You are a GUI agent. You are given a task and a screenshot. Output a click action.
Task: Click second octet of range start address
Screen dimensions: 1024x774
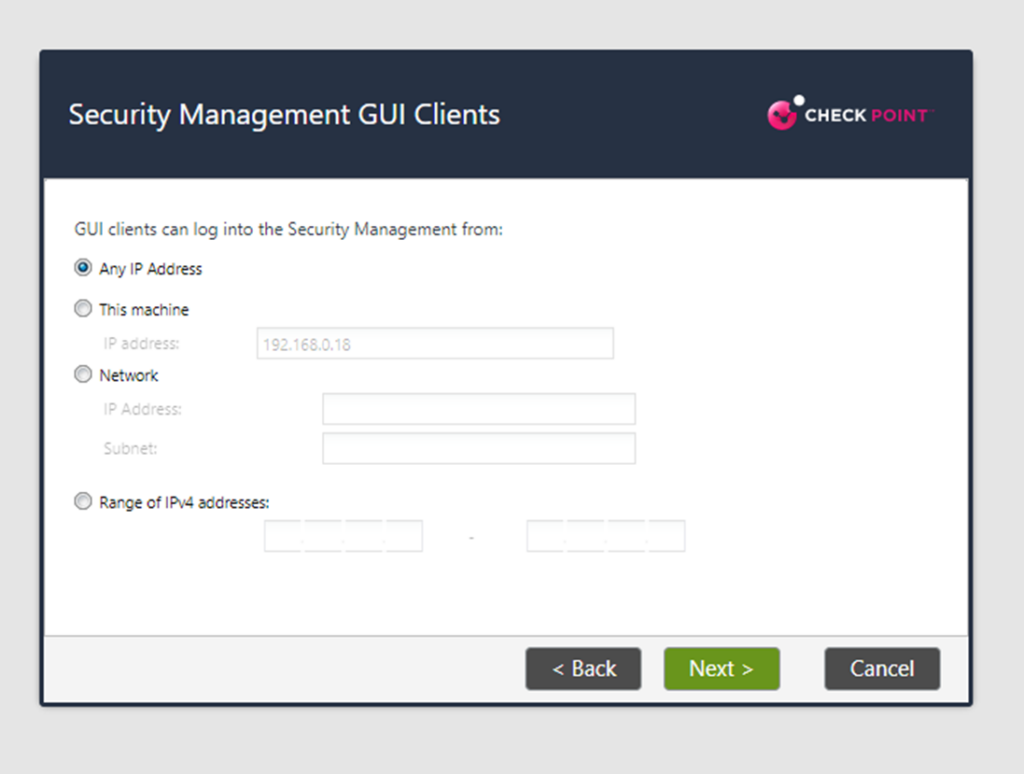324,537
